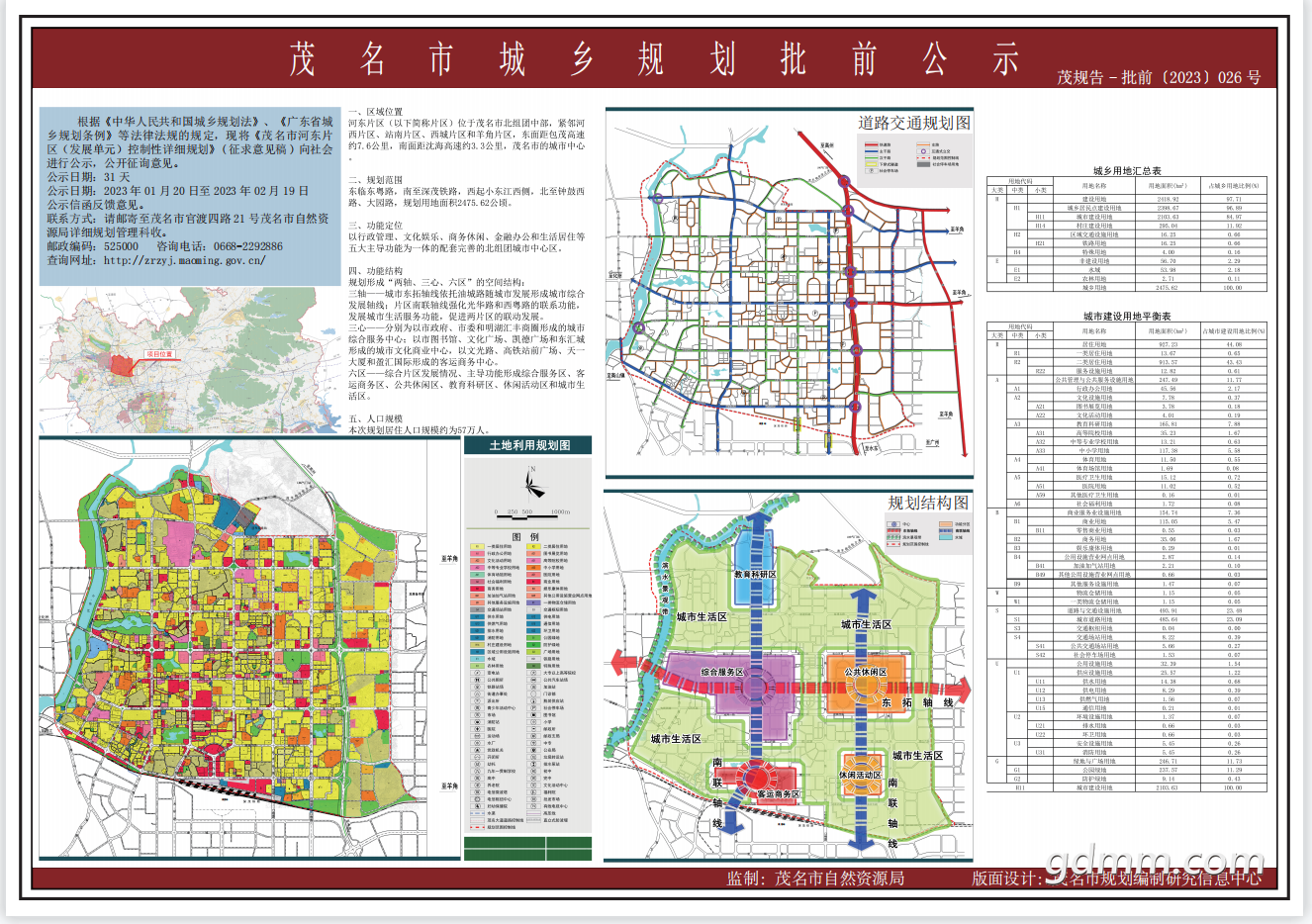Click the 规划结构图 title
This screenshot has height=924, width=1312.
pyautogui.click(x=928, y=503)
